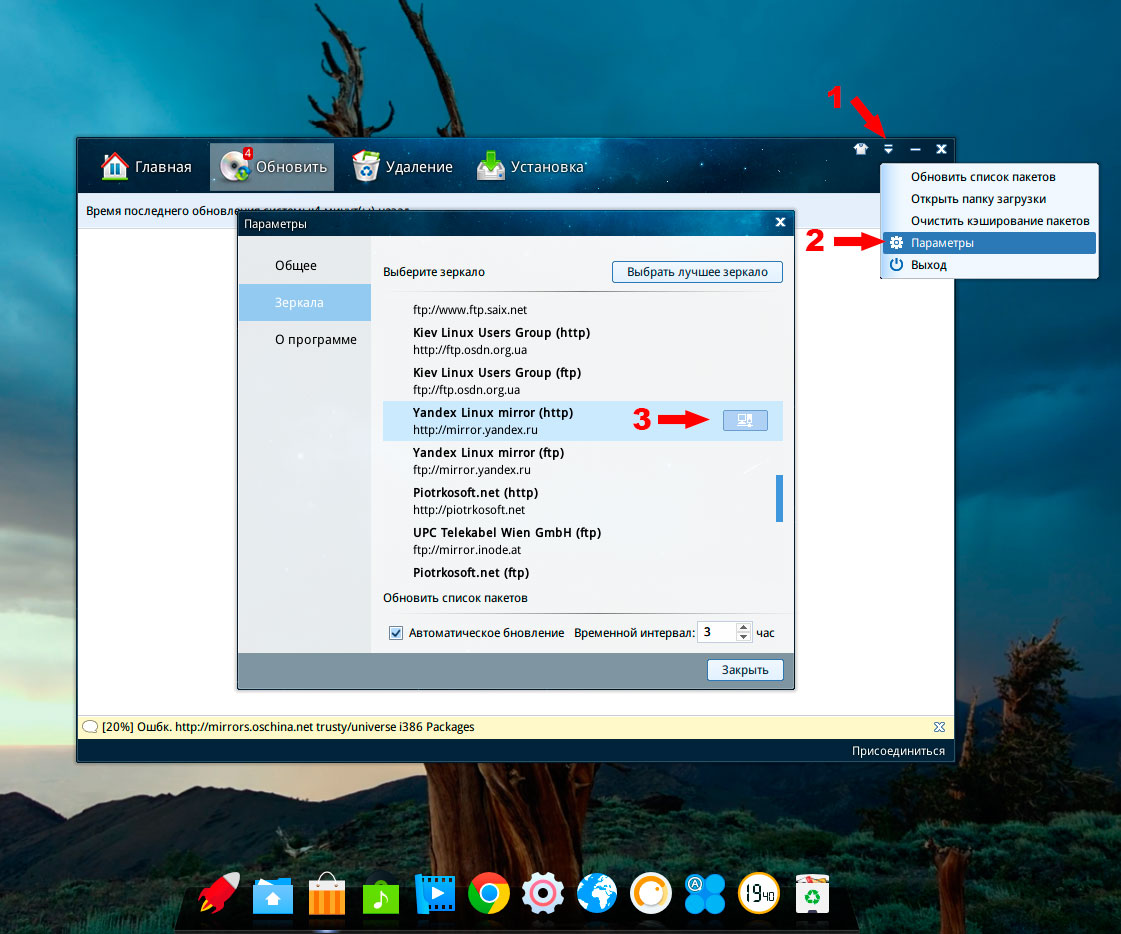
Task: Increase the Временной интервал value
Action: pyautogui.click(x=743, y=628)
